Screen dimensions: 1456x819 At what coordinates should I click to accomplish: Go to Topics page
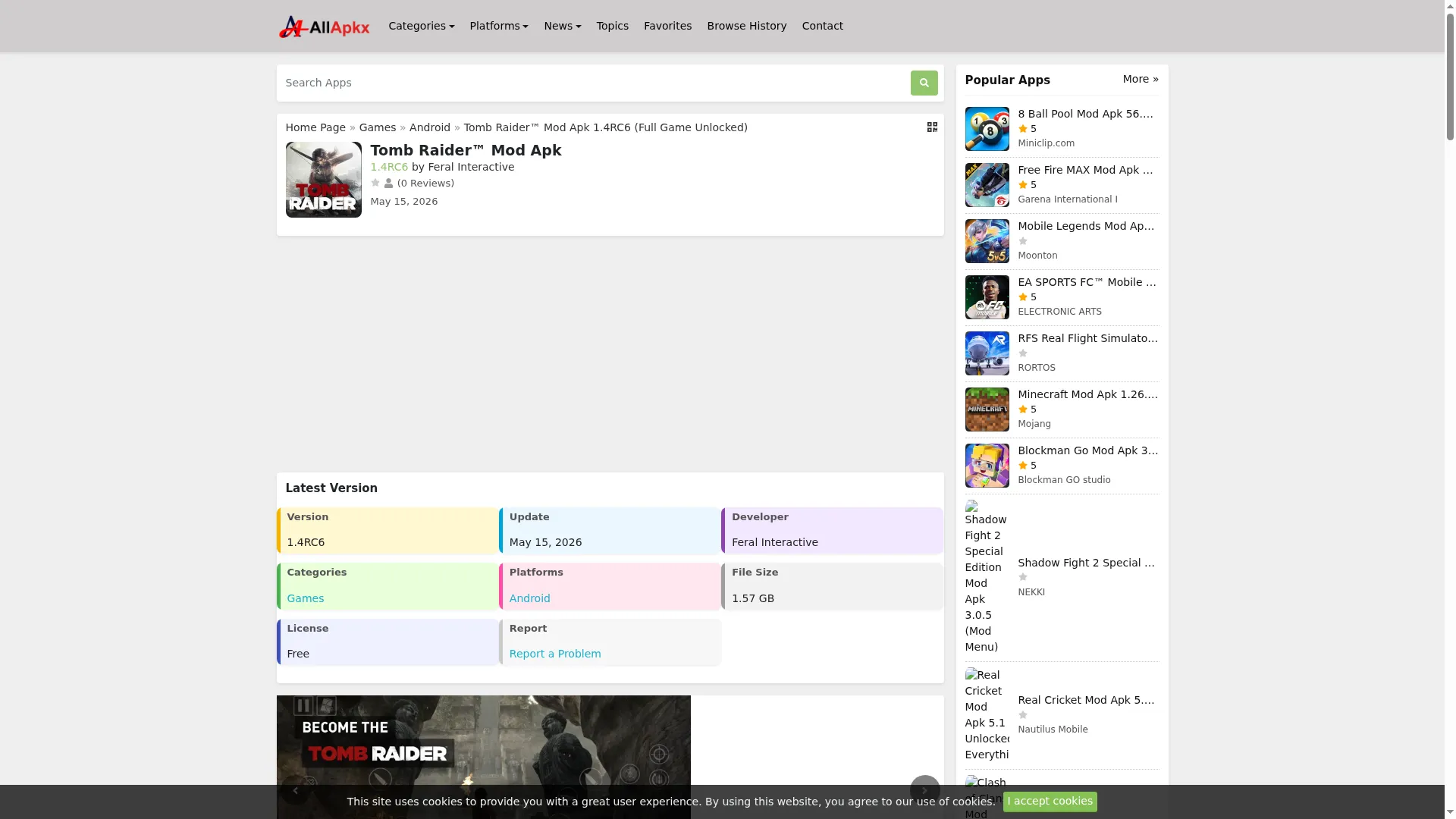[x=612, y=26]
